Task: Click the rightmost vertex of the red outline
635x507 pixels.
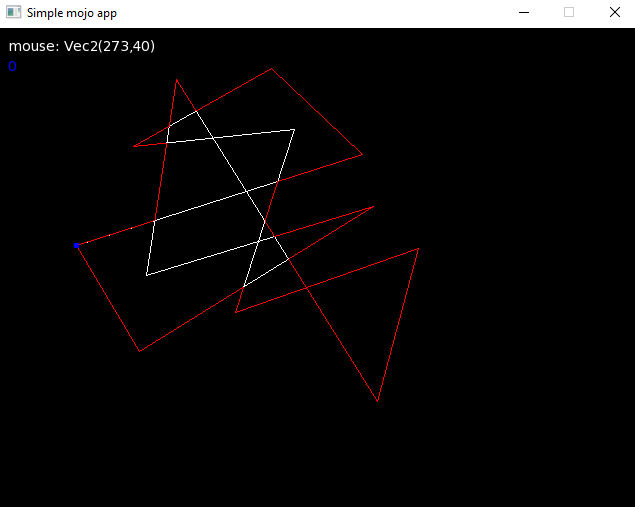Action: (419, 248)
